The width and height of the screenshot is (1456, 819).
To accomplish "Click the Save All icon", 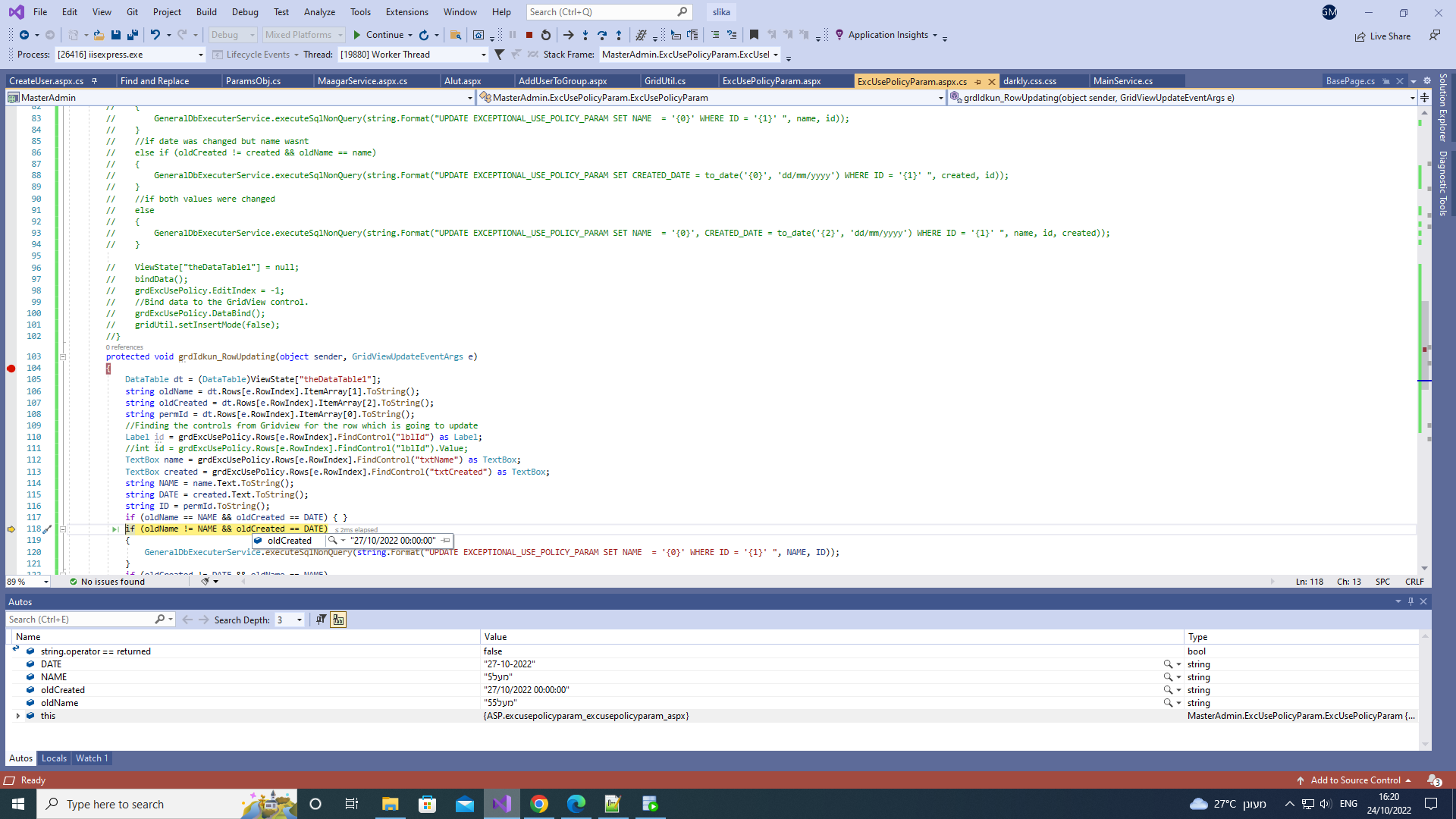I will coord(133,35).
